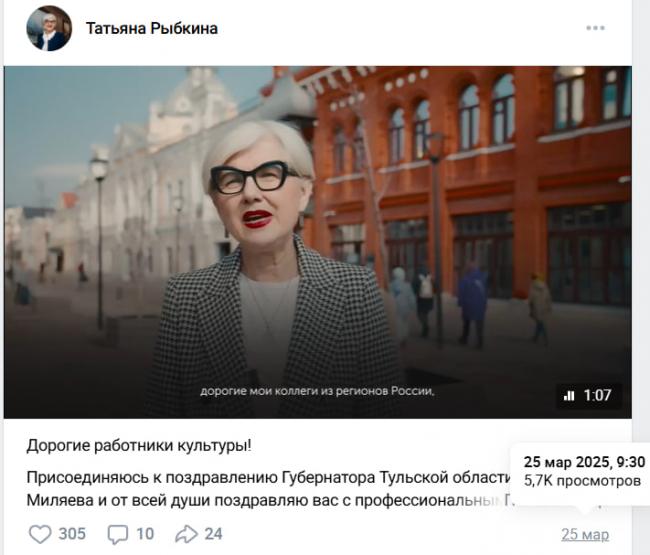Image resolution: width=650 pixels, height=555 pixels.
Task: Select the 305 likes counter
Action: pyautogui.click(x=72, y=534)
